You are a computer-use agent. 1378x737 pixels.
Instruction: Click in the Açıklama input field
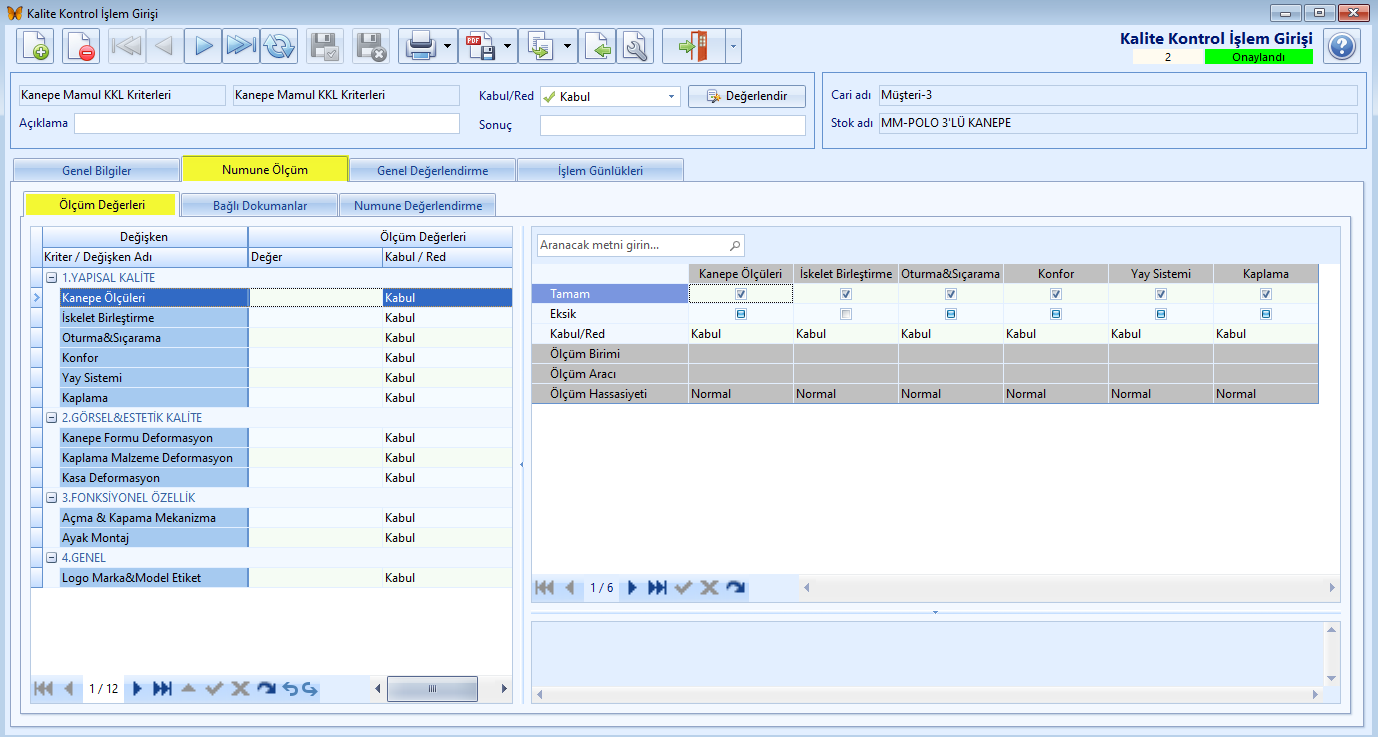[267, 124]
